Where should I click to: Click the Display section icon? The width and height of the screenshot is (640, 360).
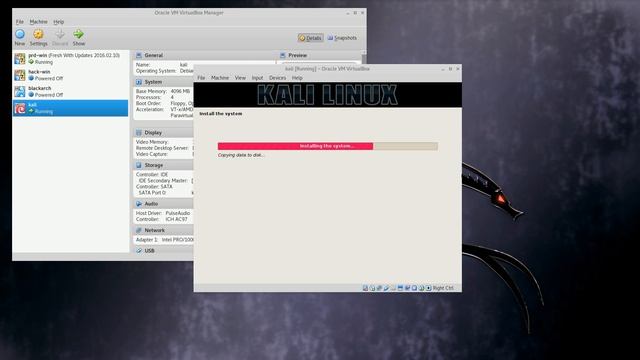coord(139,133)
